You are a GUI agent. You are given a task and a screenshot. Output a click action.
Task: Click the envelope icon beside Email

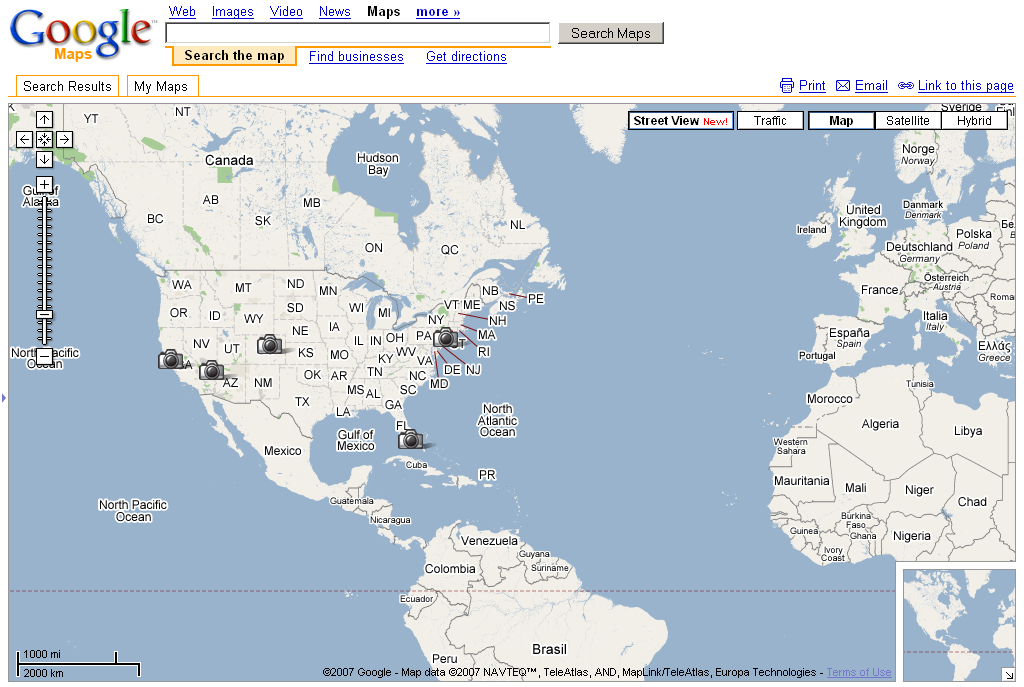tap(843, 86)
